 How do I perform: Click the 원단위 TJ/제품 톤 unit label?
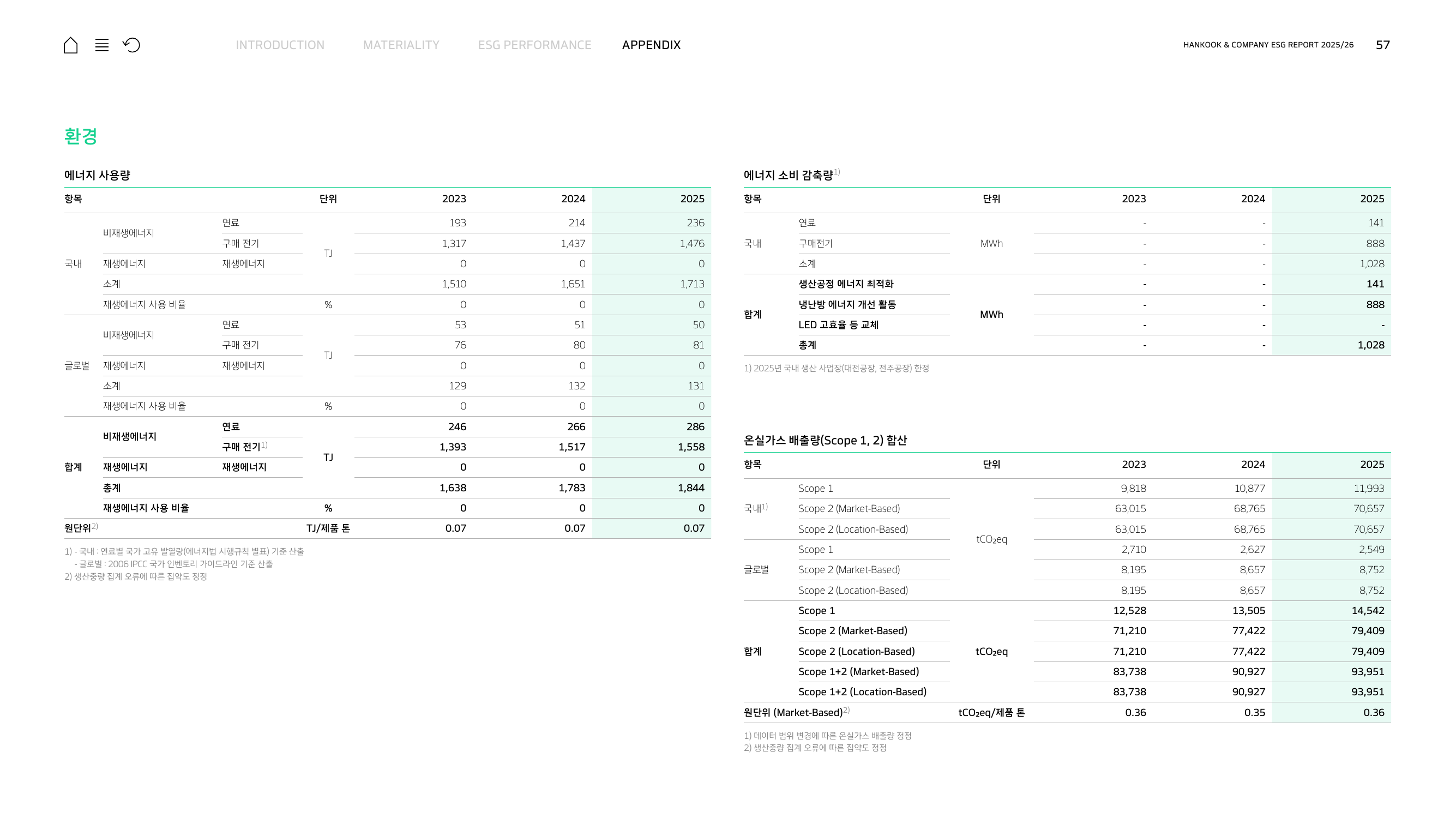[x=328, y=528]
